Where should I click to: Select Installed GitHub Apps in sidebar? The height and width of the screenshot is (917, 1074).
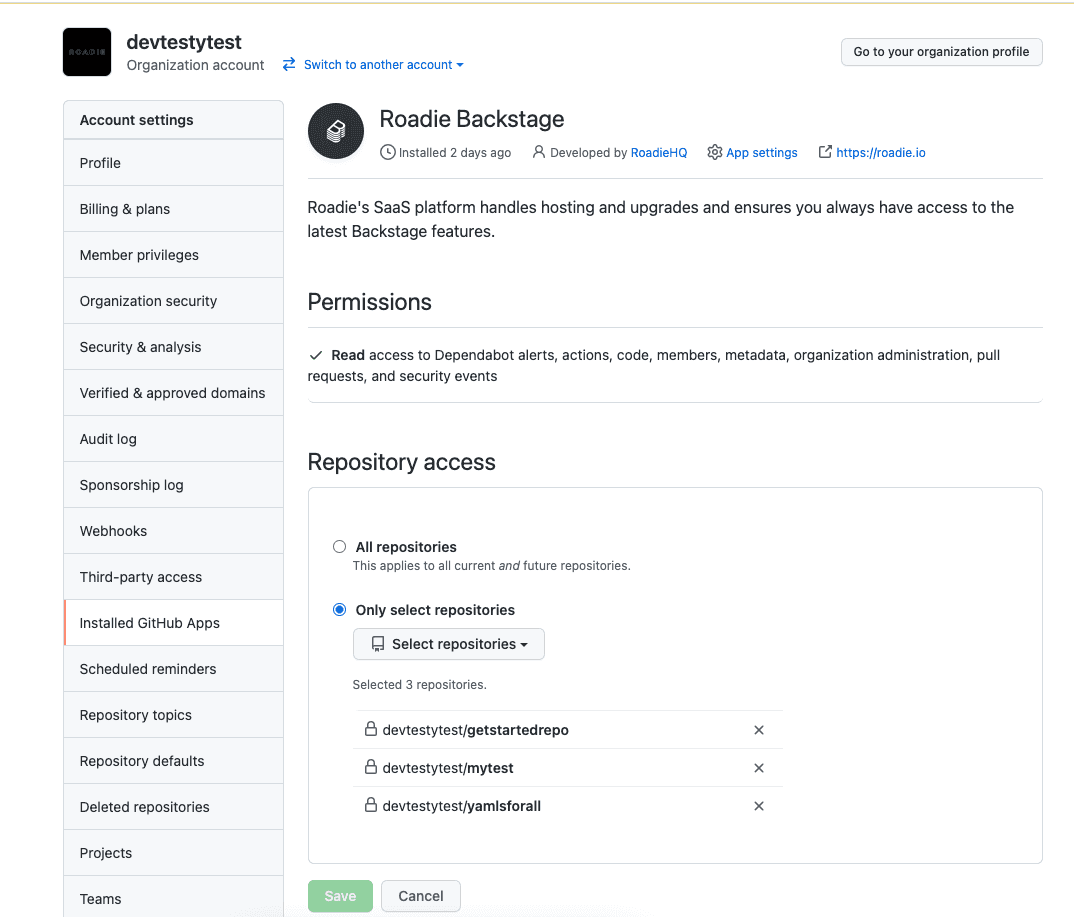tap(173, 623)
